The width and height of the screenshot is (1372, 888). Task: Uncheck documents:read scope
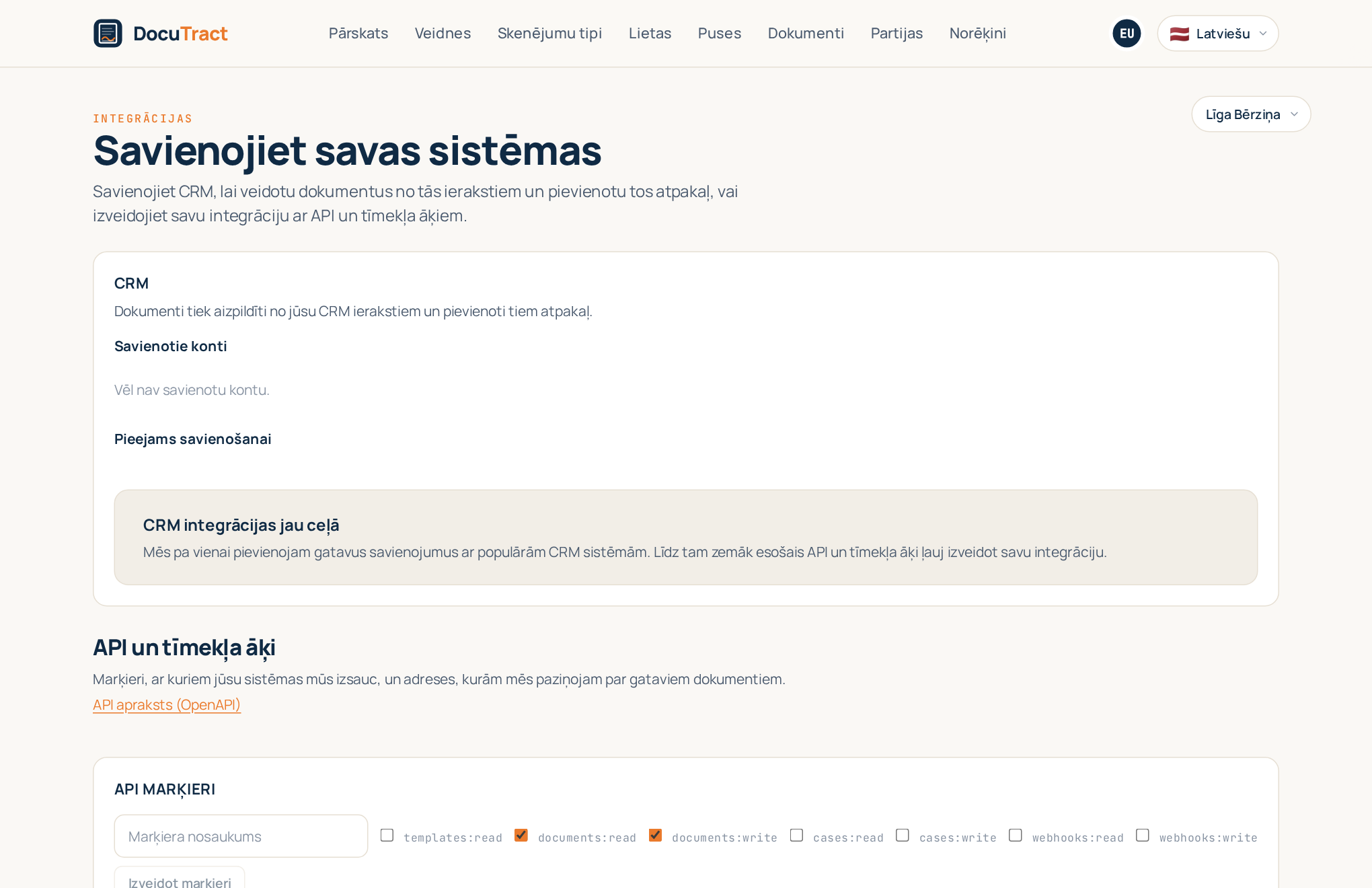point(521,836)
